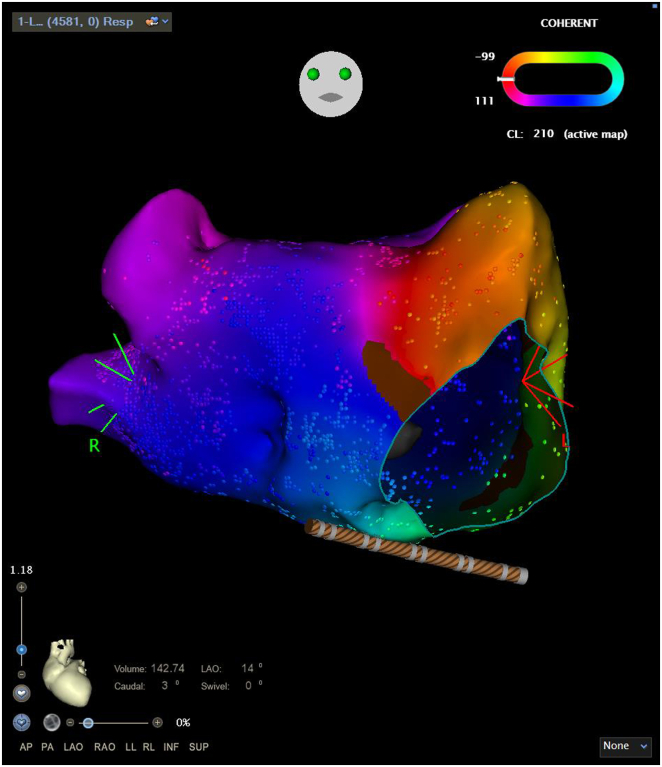Click the heart fit-to-view icon under zoom slider
662x767 pixels.
[21, 692]
